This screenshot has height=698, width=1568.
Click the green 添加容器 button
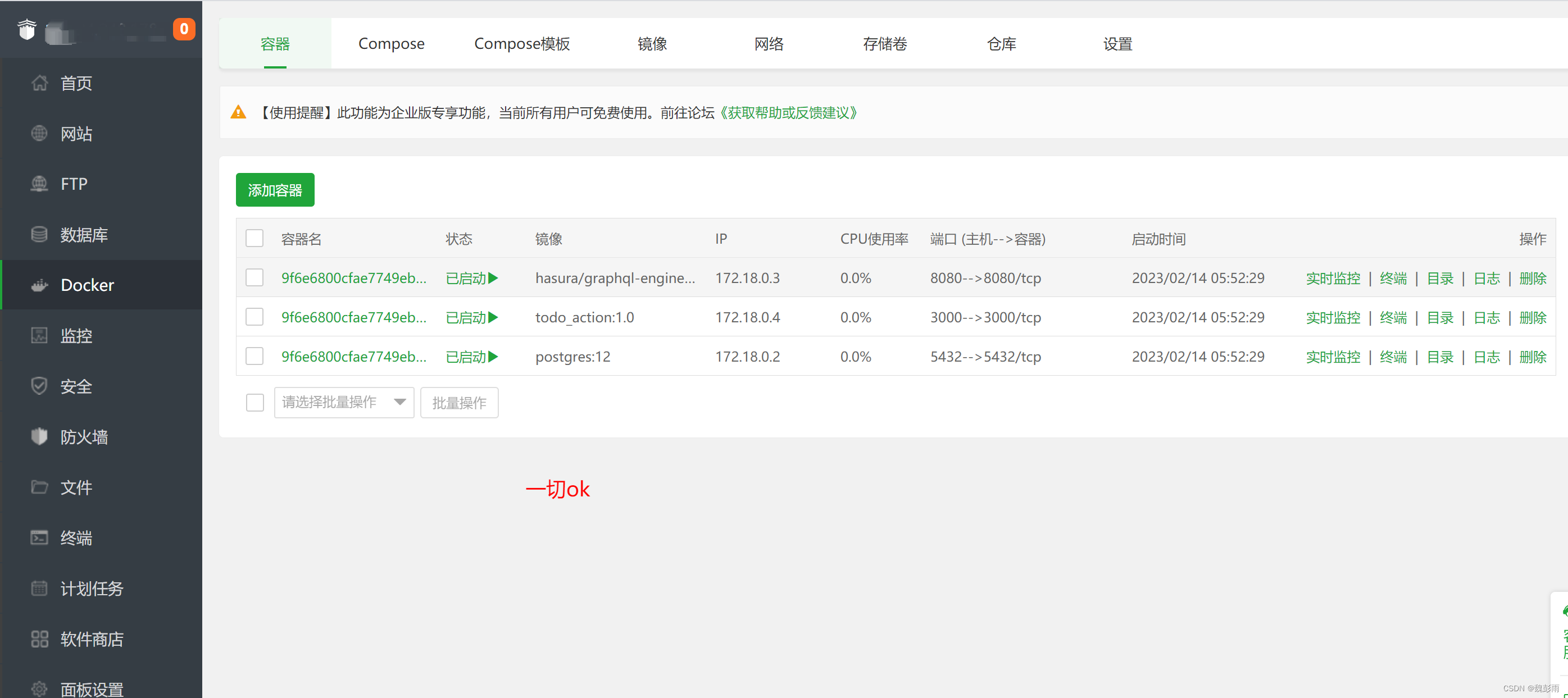275,190
